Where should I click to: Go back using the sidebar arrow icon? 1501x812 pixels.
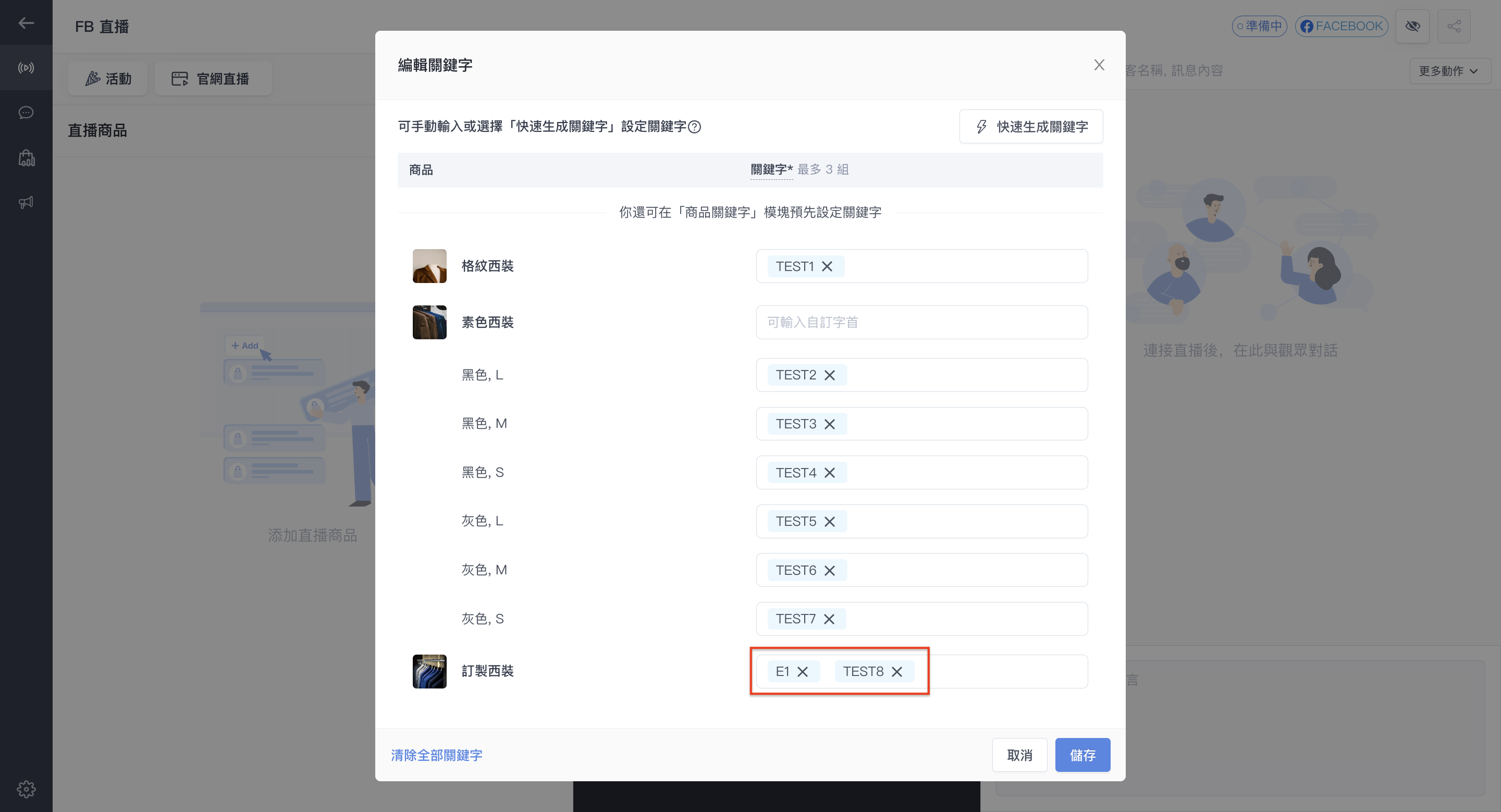click(x=26, y=23)
